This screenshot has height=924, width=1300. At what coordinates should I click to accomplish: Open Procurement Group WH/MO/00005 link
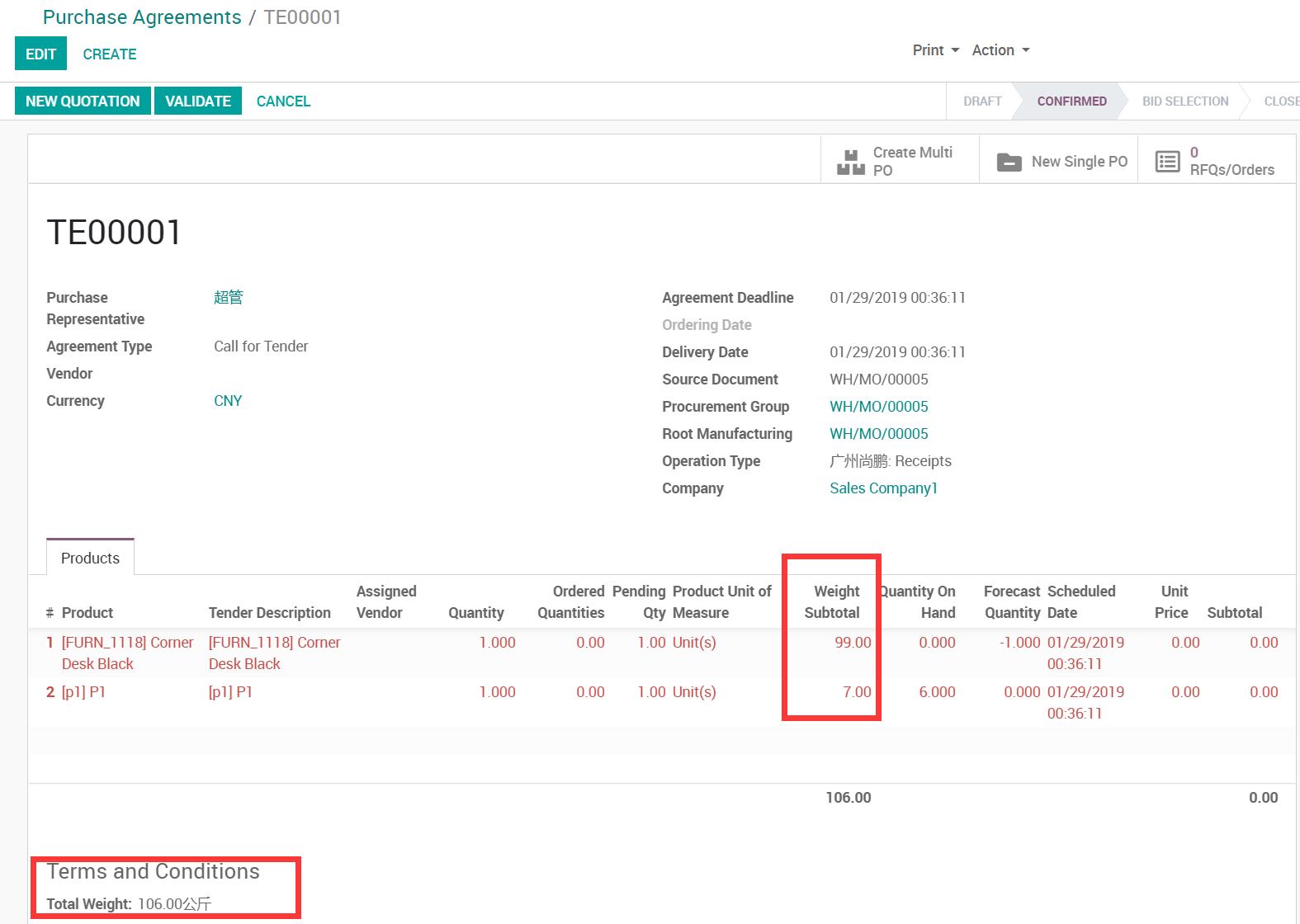[878, 407]
